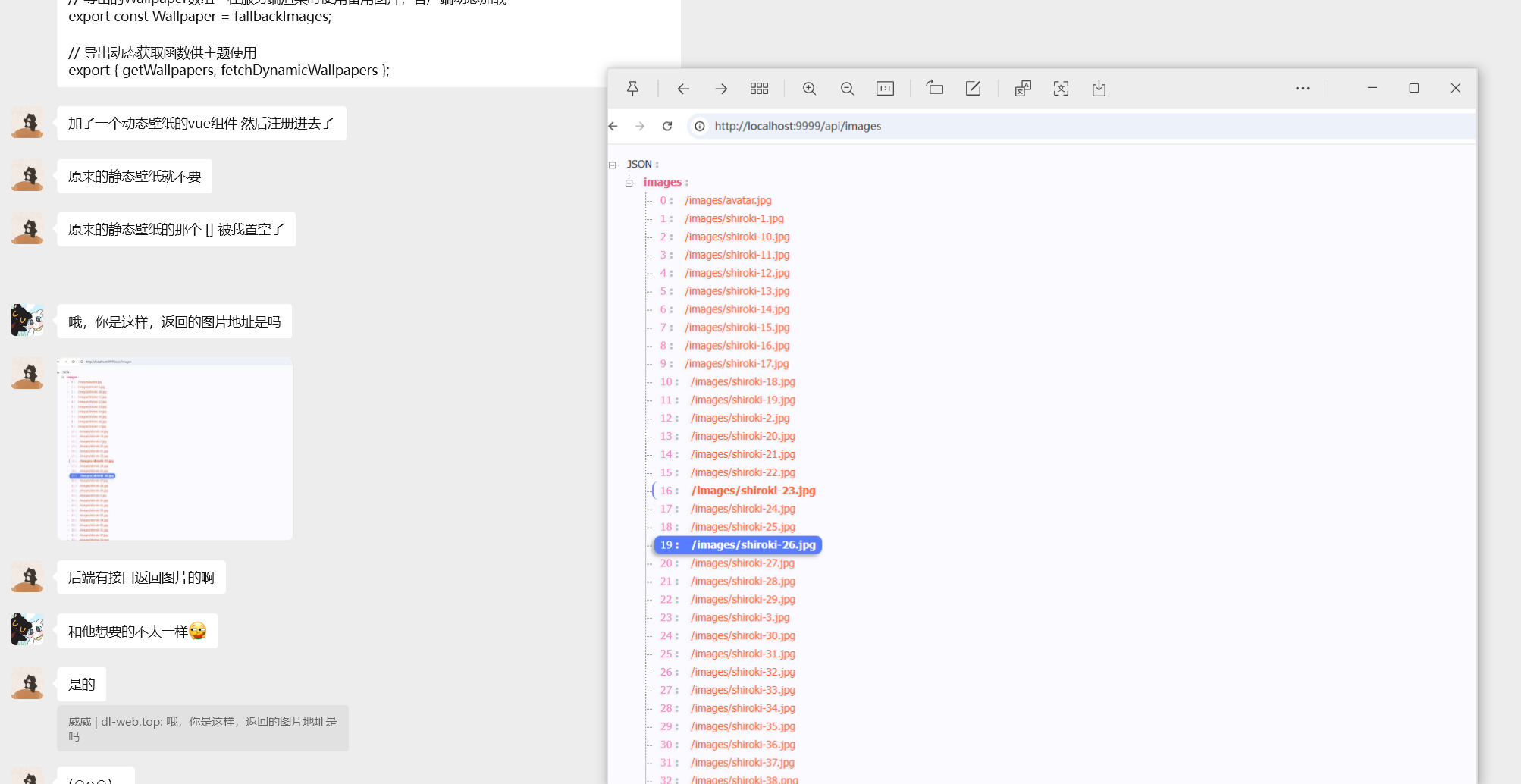Show image at actual 1:1 size
The image size is (1521, 784).
(x=885, y=89)
